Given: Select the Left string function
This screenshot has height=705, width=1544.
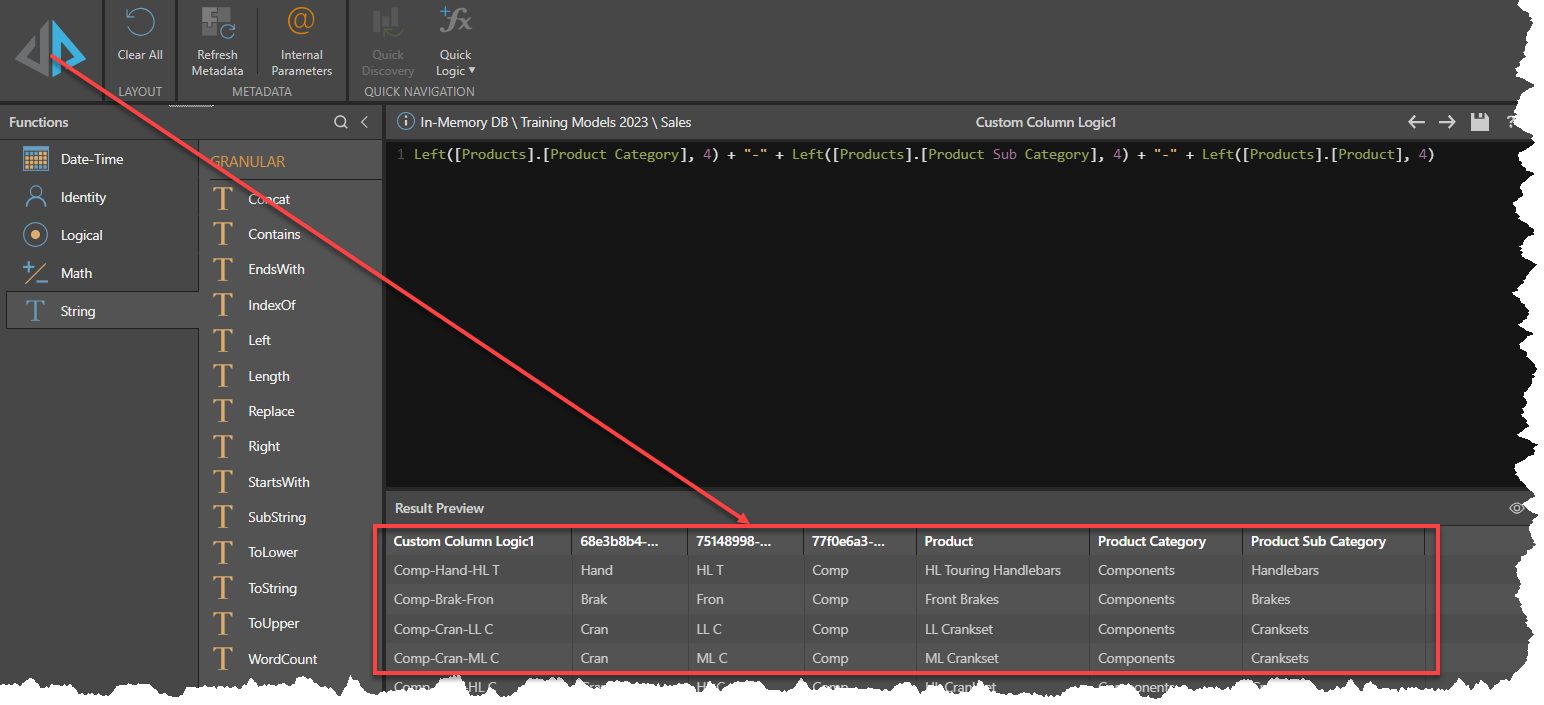Looking at the screenshot, I should click(258, 340).
